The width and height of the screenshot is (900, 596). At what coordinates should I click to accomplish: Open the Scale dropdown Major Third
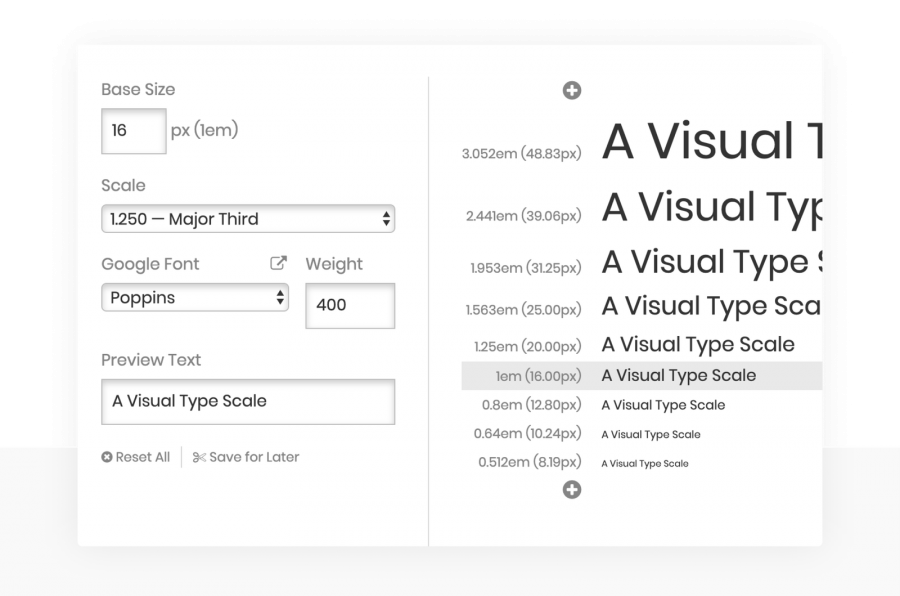[248, 219]
